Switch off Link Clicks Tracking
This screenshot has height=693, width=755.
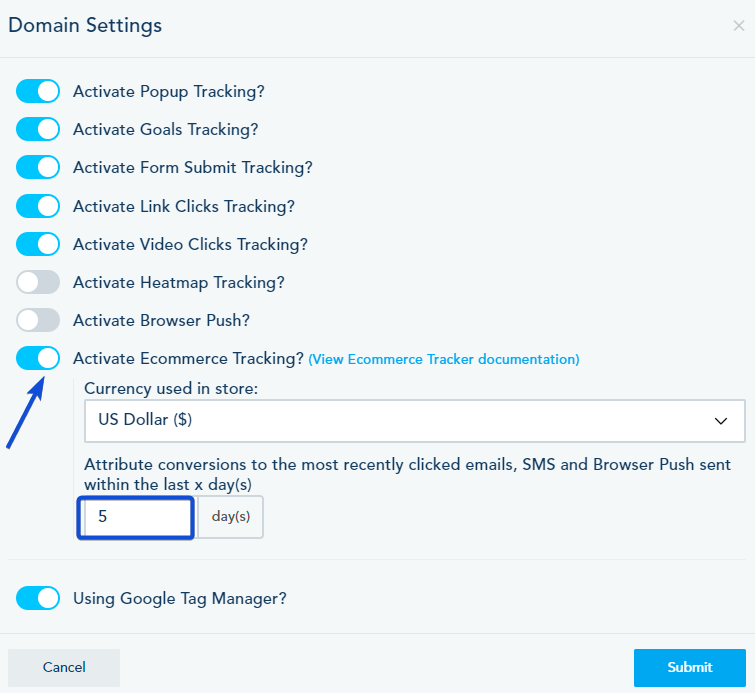(x=38, y=206)
